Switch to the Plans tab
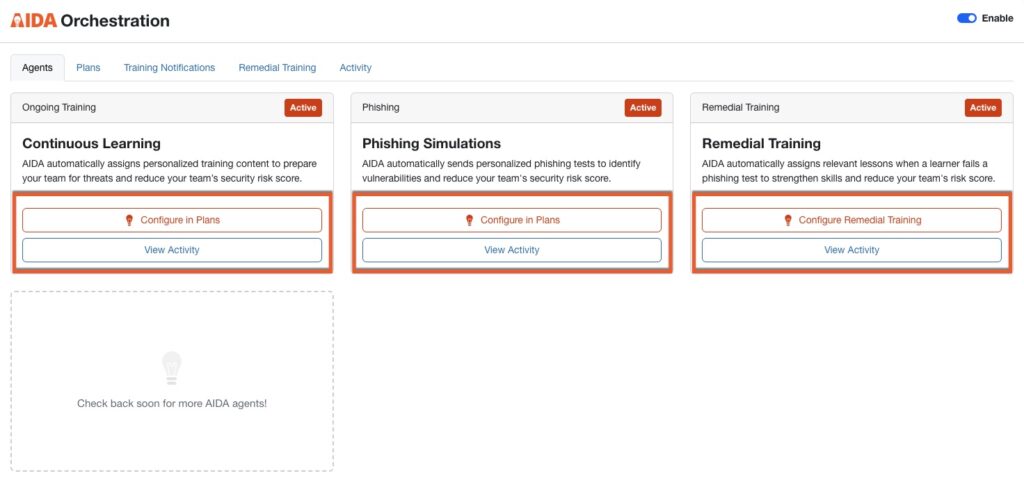 [88, 68]
